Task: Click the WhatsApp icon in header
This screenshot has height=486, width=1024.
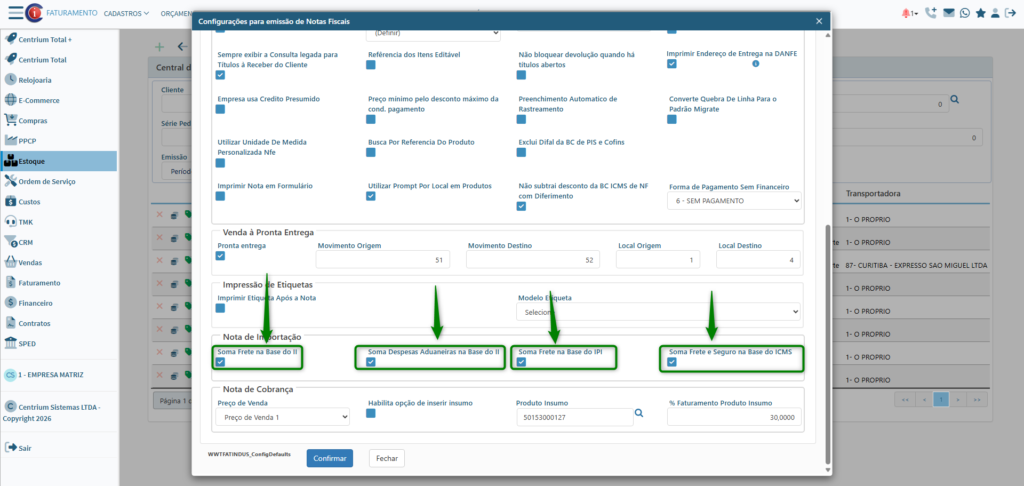Action: click(x=965, y=13)
